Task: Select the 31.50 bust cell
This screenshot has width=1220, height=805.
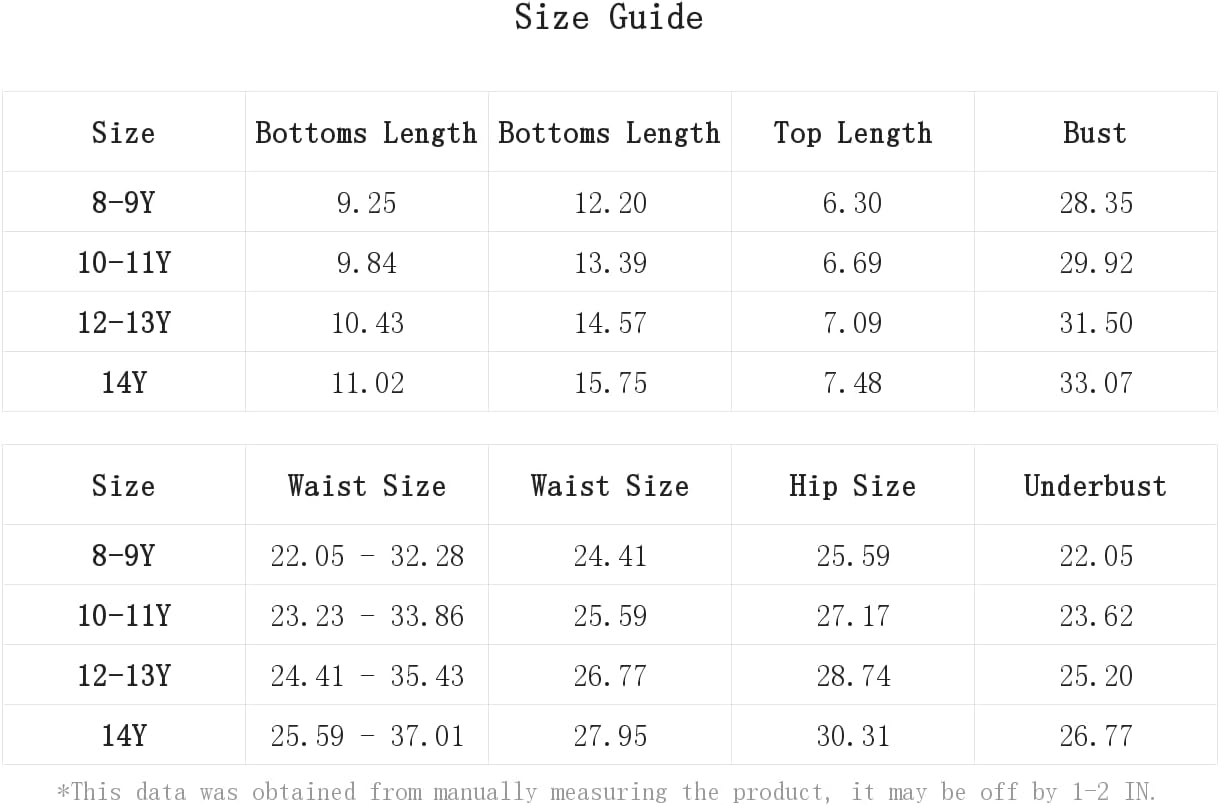Action: point(1096,323)
